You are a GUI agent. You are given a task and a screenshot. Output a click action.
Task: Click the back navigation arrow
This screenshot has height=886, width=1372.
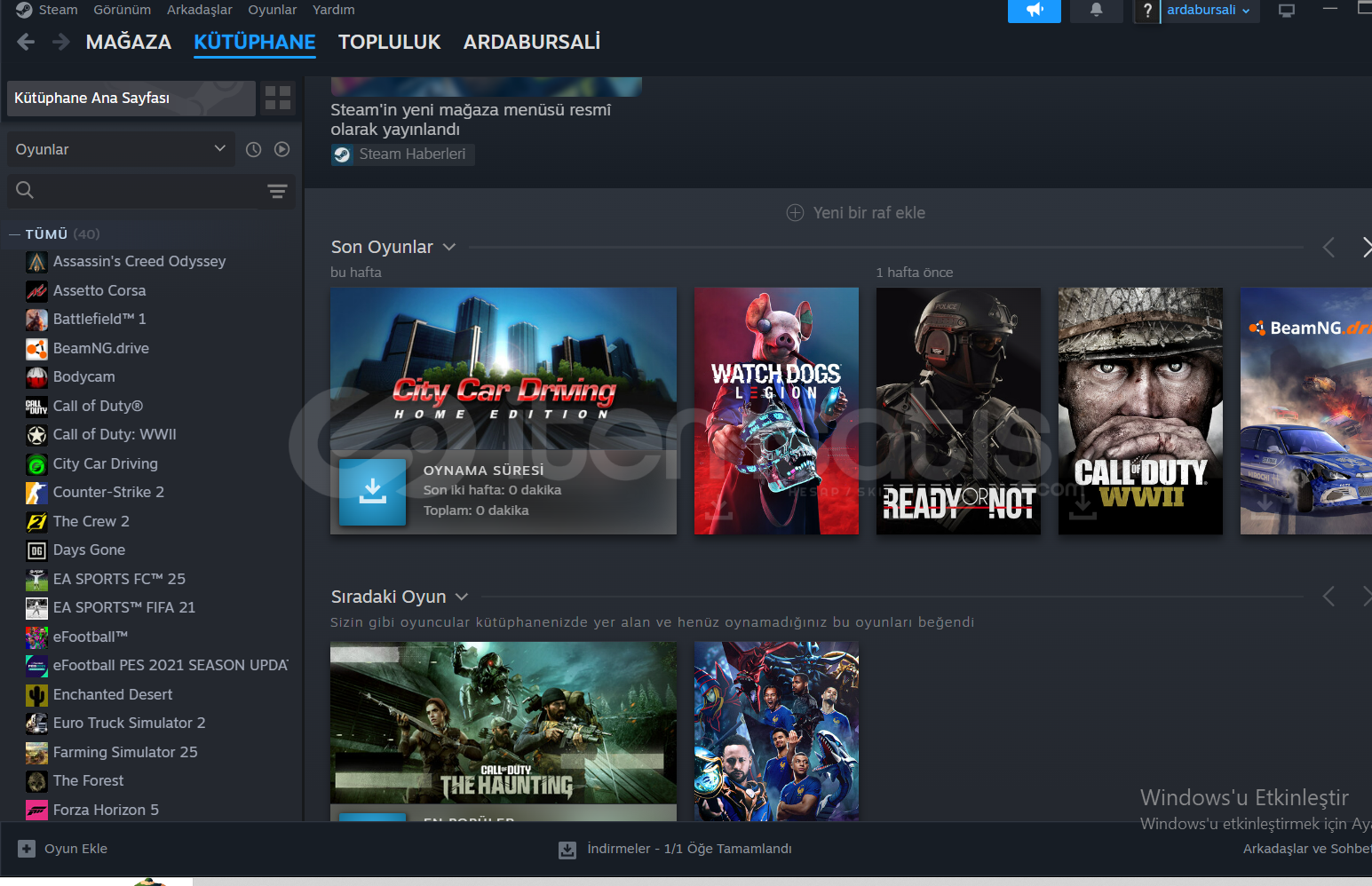click(26, 42)
